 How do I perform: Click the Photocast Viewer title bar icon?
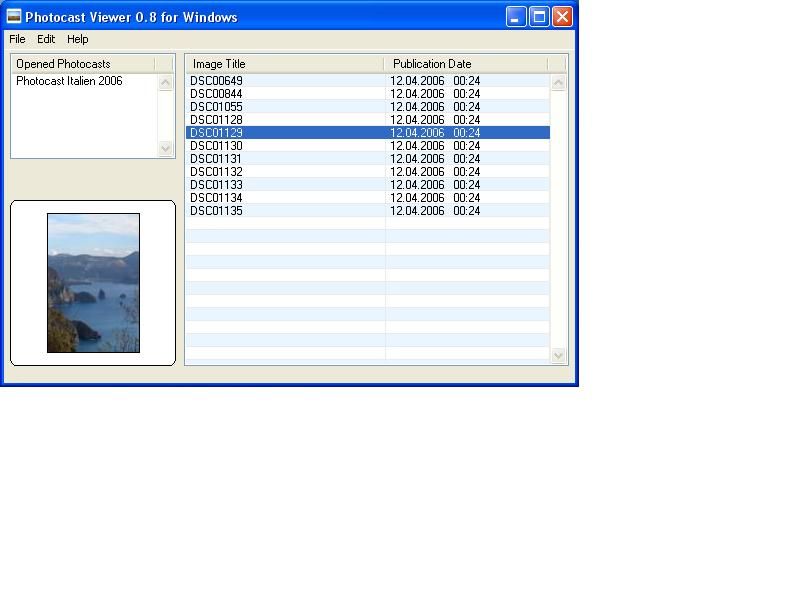[x=14, y=17]
